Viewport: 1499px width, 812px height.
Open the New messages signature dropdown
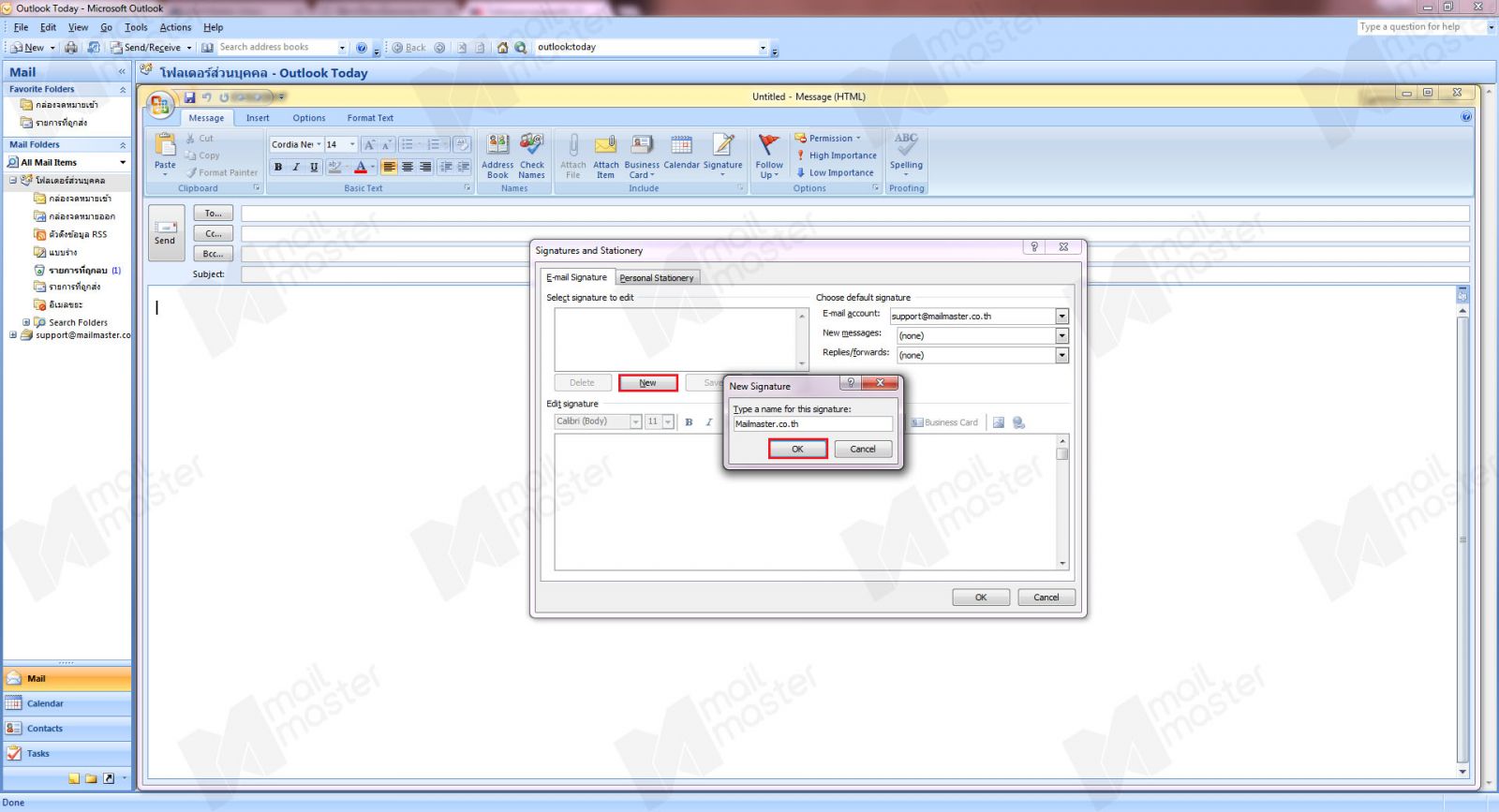[x=1061, y=335]
